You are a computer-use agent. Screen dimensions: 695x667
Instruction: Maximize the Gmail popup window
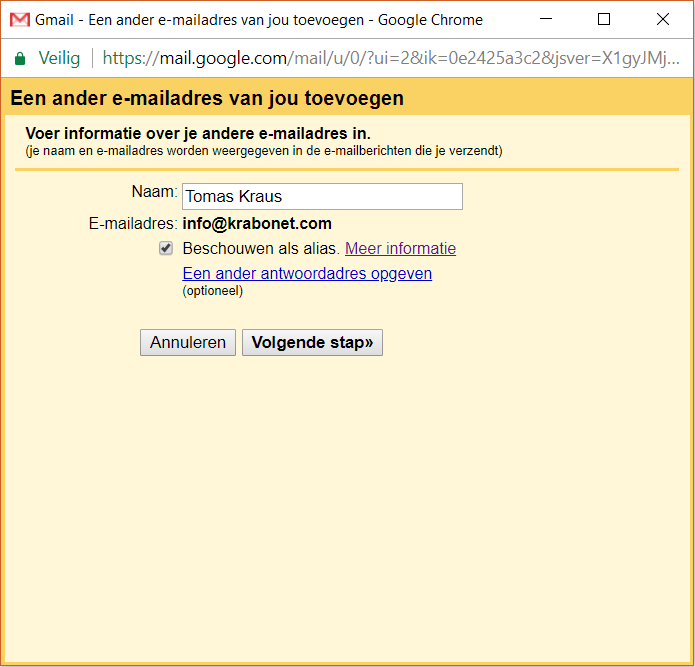[604, 20]
